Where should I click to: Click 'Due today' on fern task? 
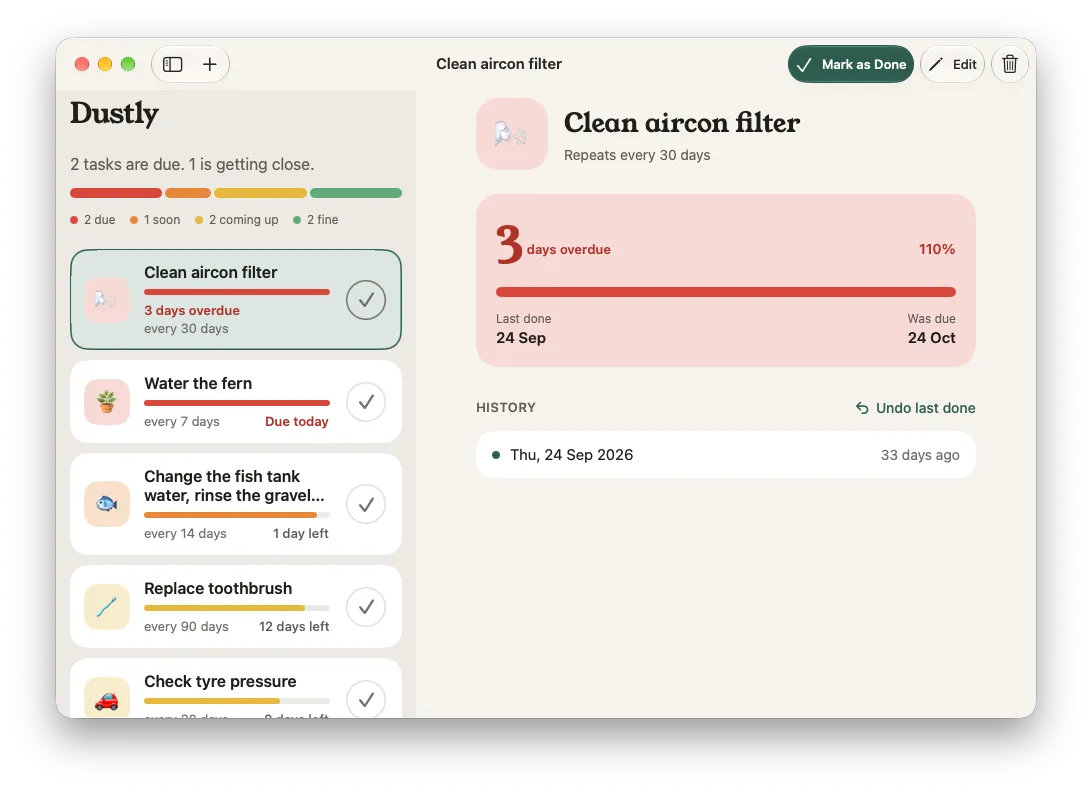297,421
